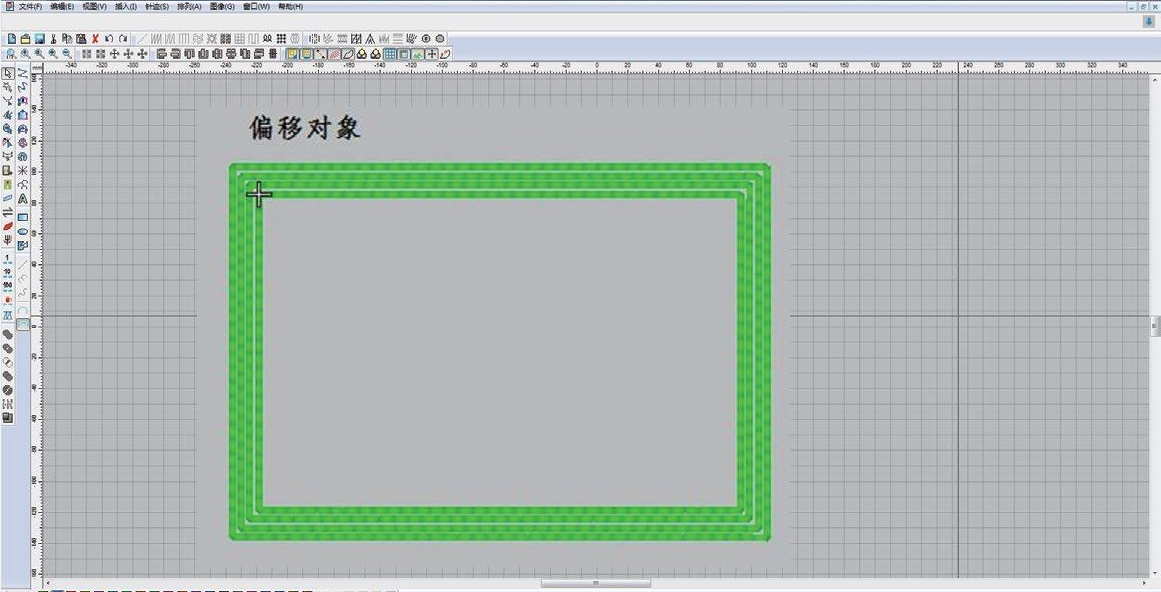Screen dimensions: 1161x592
Task: Toggle the pen outline button at toolbar end
Action: (x=445, y=54)
